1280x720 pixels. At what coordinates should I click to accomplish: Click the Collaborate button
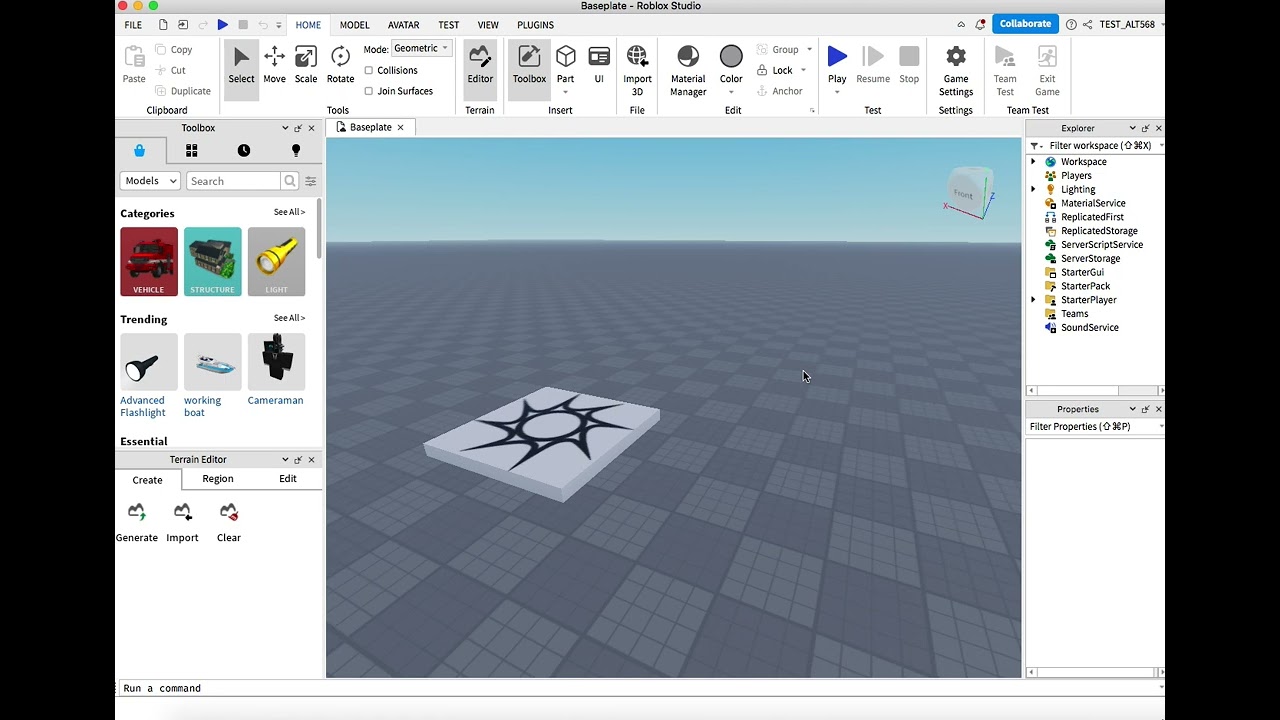pos(1025,24)
